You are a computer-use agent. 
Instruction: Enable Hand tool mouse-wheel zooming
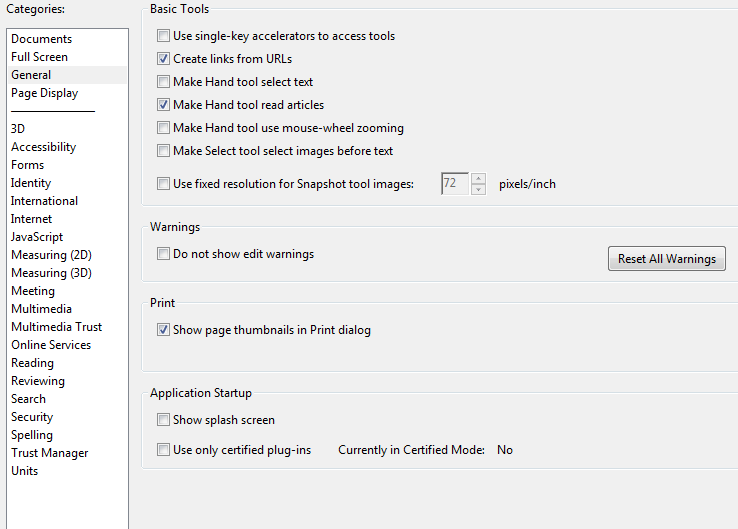(x=164, y=128)
